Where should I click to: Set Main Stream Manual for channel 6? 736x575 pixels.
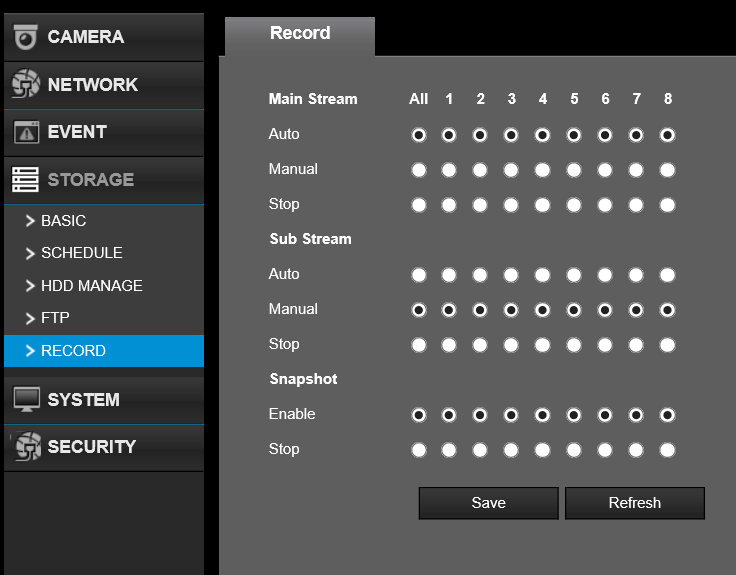pyautogui.click(x=605, y=170)
